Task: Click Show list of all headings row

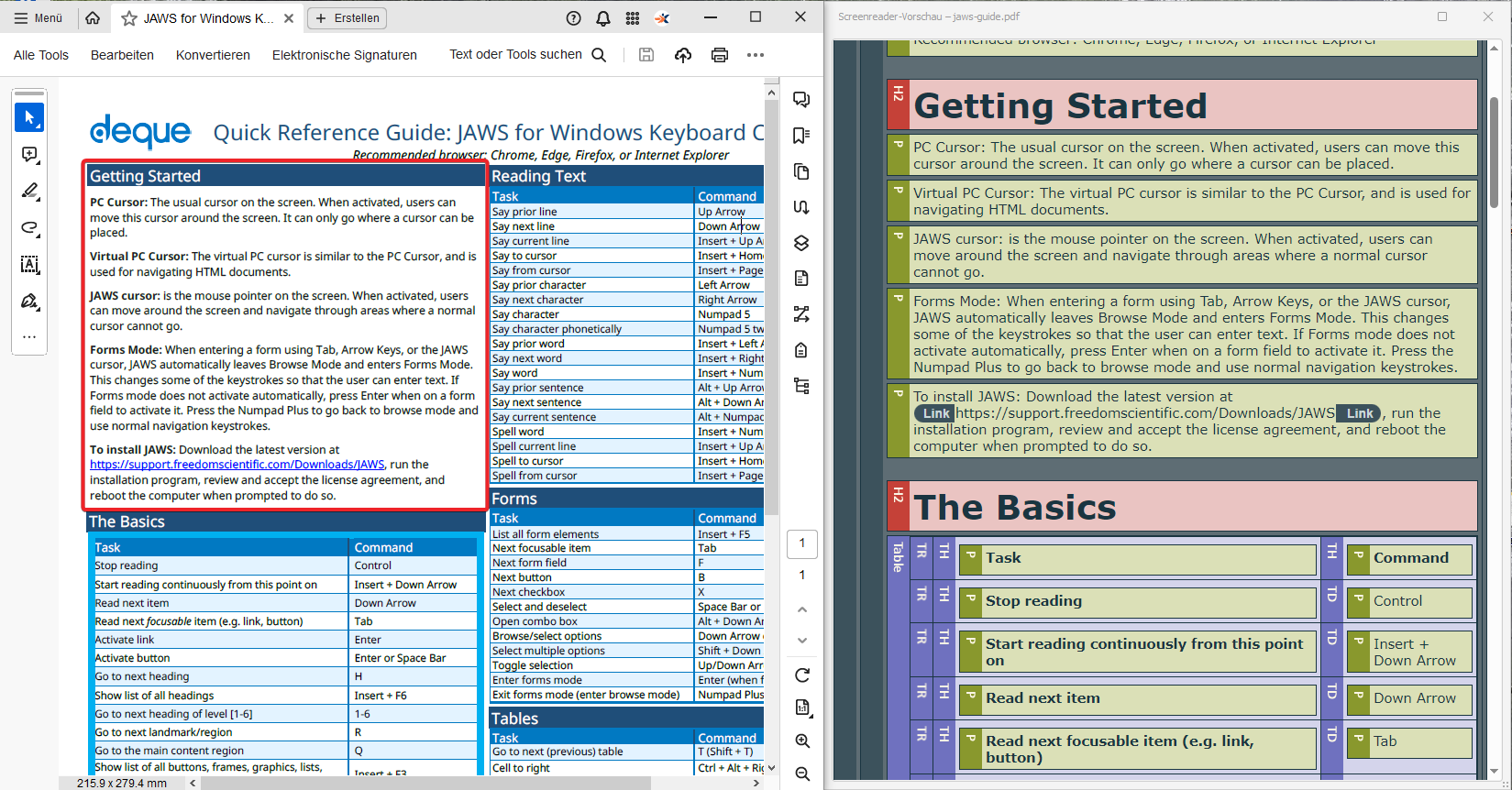Action: click(285, 696)
